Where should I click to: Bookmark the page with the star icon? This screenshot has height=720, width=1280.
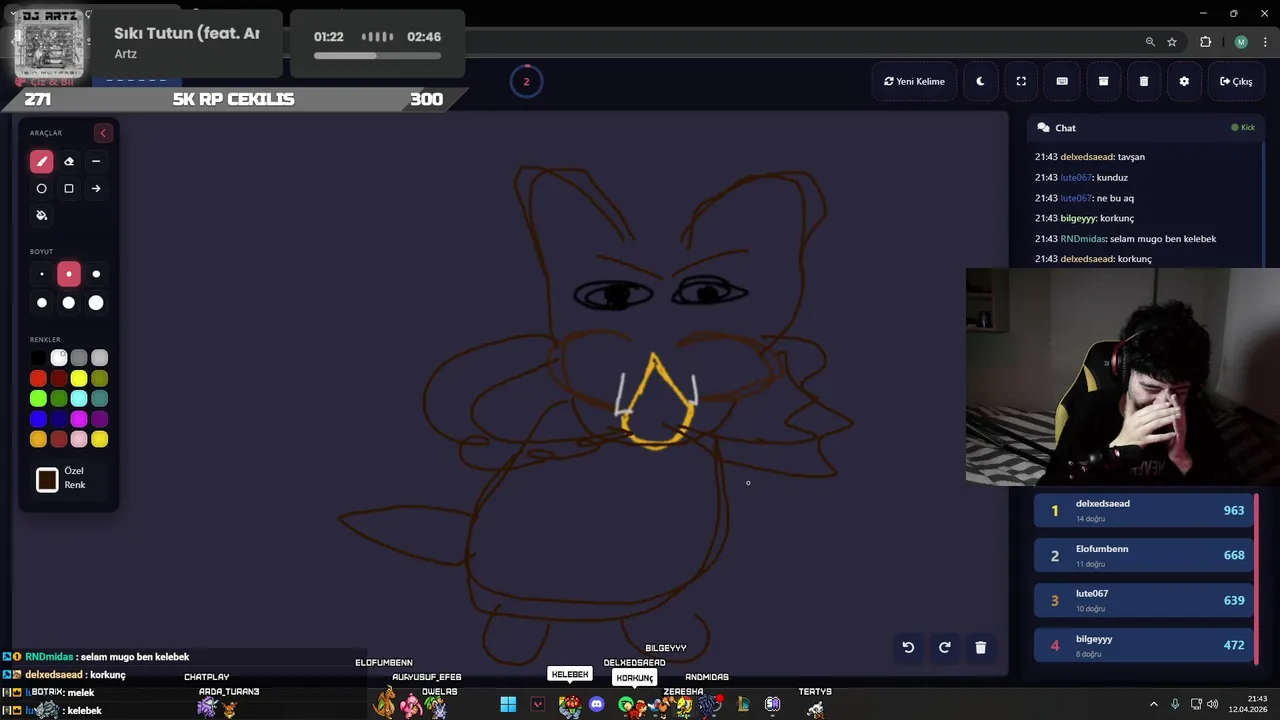coord(1172,42)
